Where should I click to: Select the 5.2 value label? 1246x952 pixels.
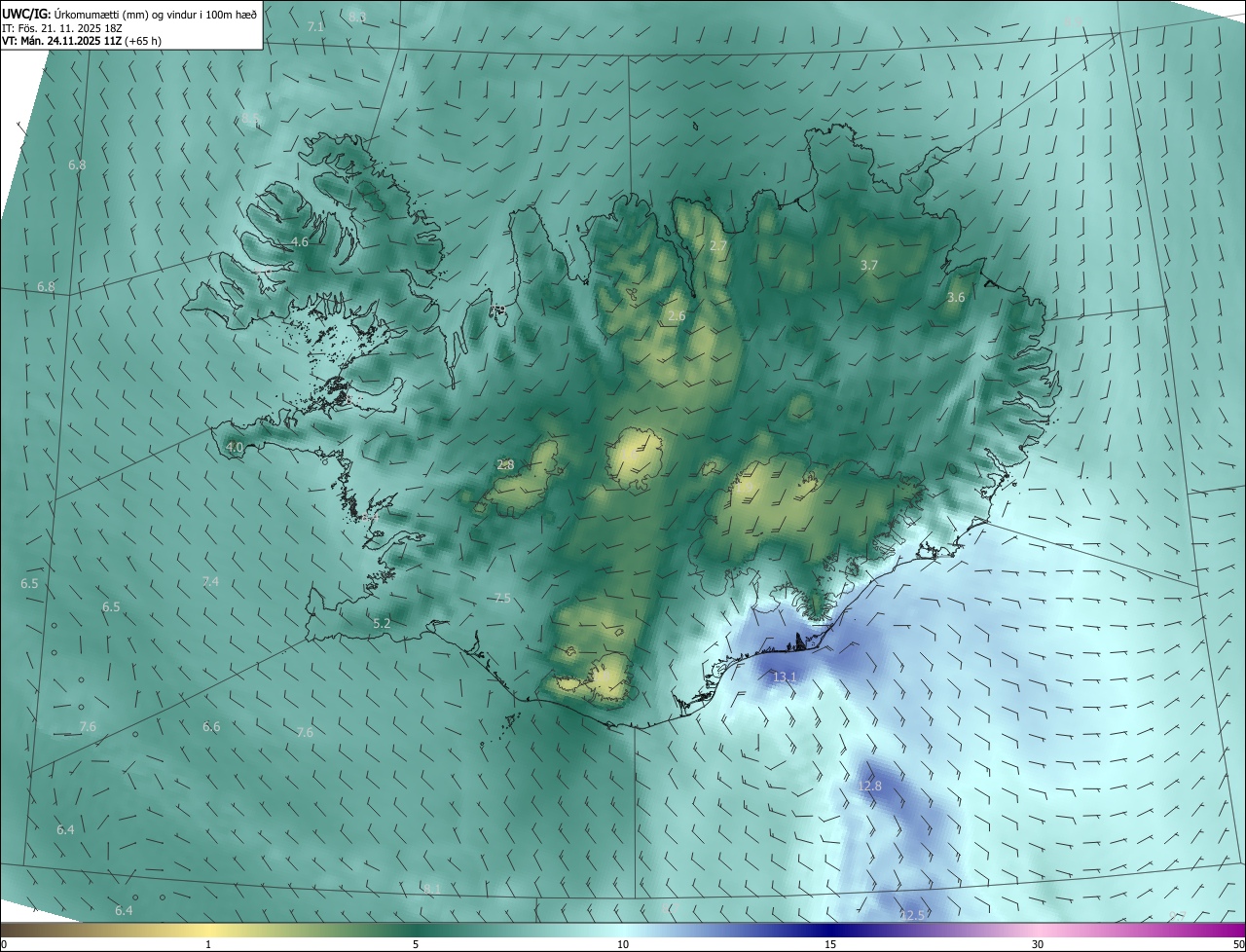coord(382,623)
